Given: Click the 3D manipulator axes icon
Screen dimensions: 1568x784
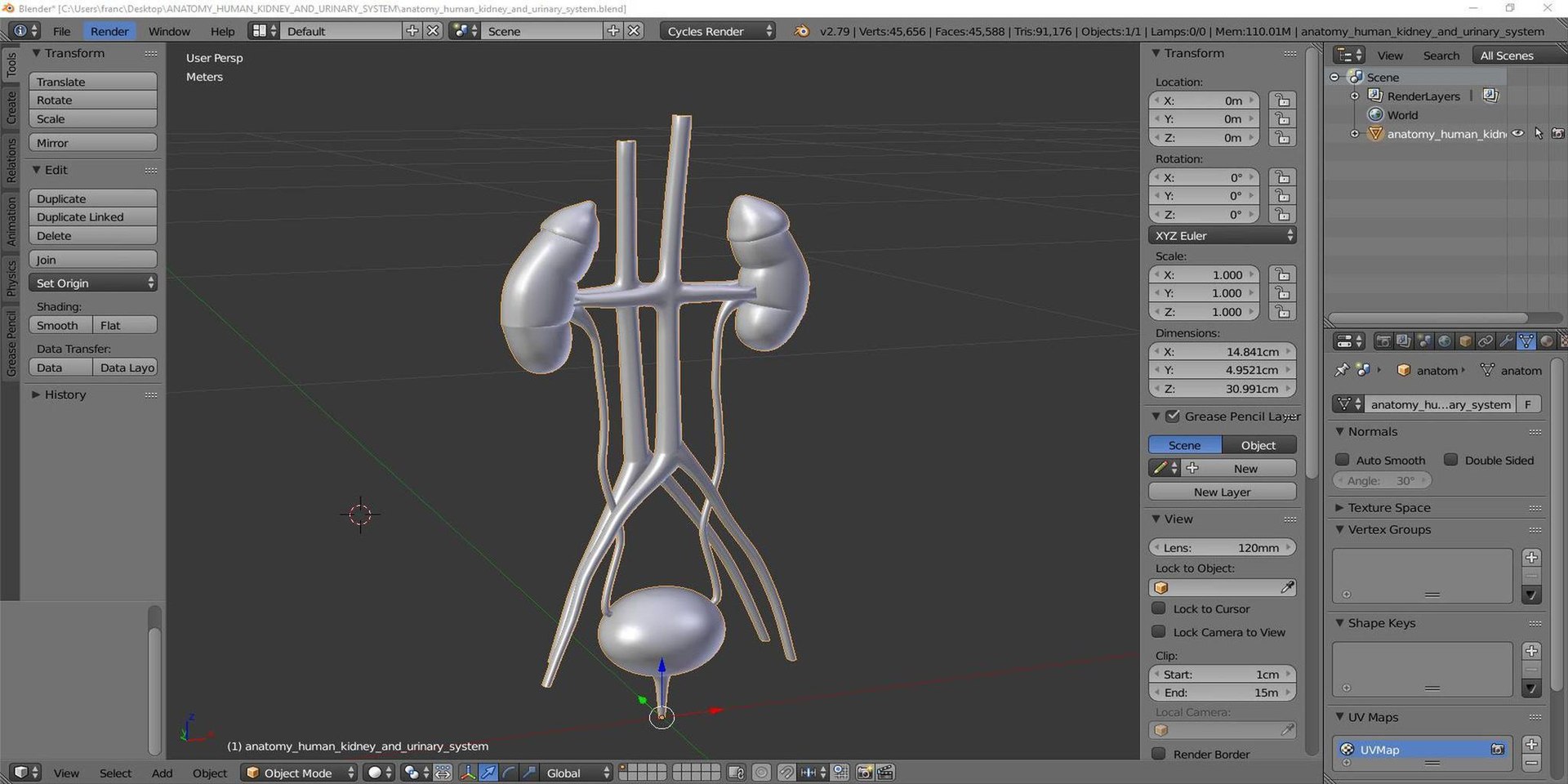Looking at the screenshot, I should click(468, 773).
